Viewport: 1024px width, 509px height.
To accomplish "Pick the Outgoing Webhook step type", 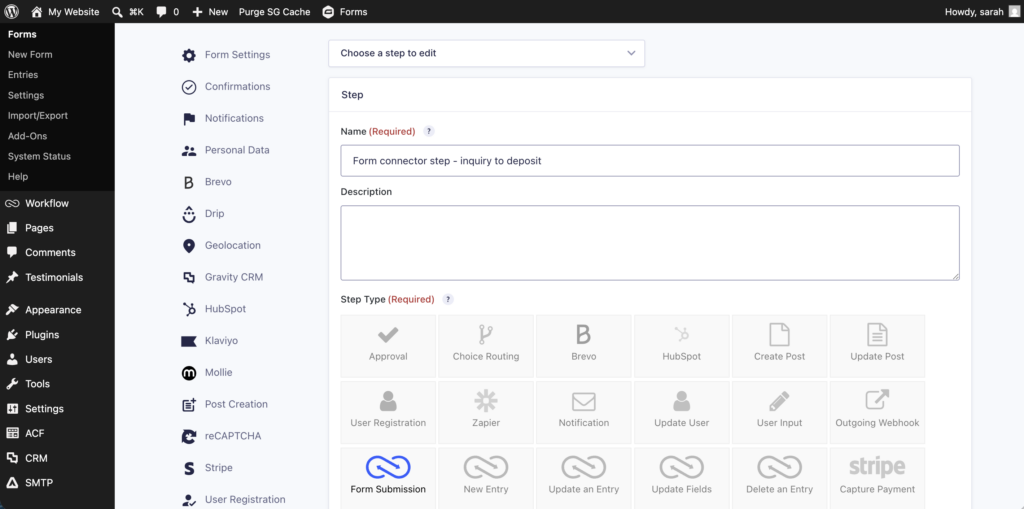I will [x=877, y=412].
